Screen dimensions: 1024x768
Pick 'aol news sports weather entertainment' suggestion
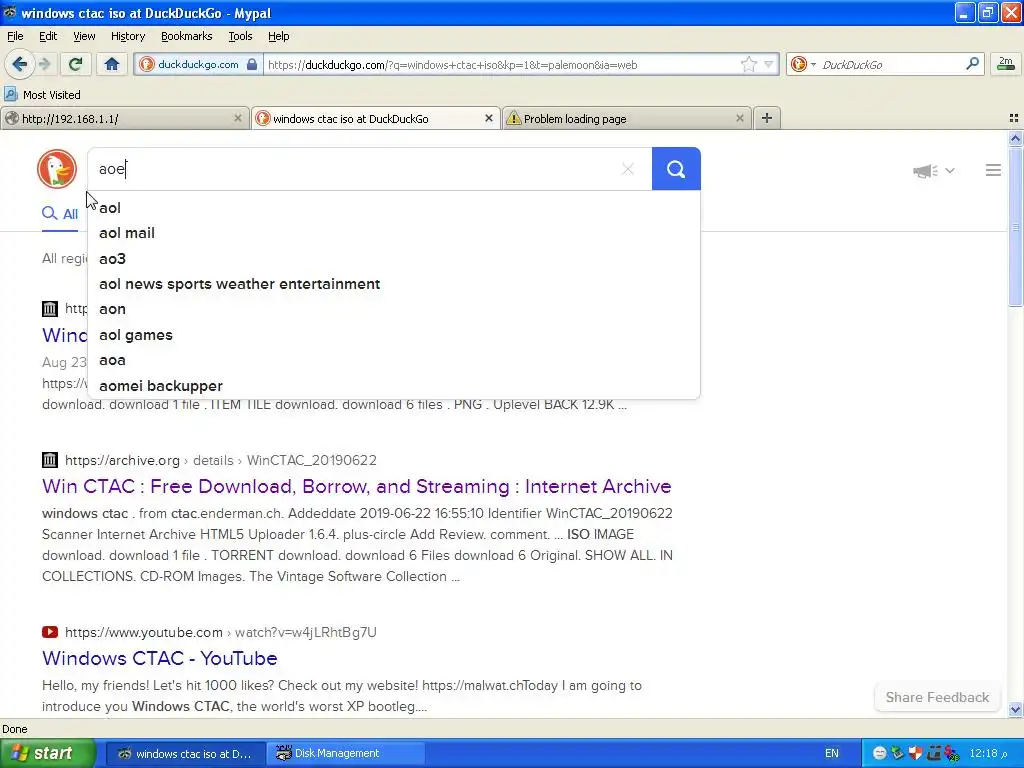[x=394, y=284]
